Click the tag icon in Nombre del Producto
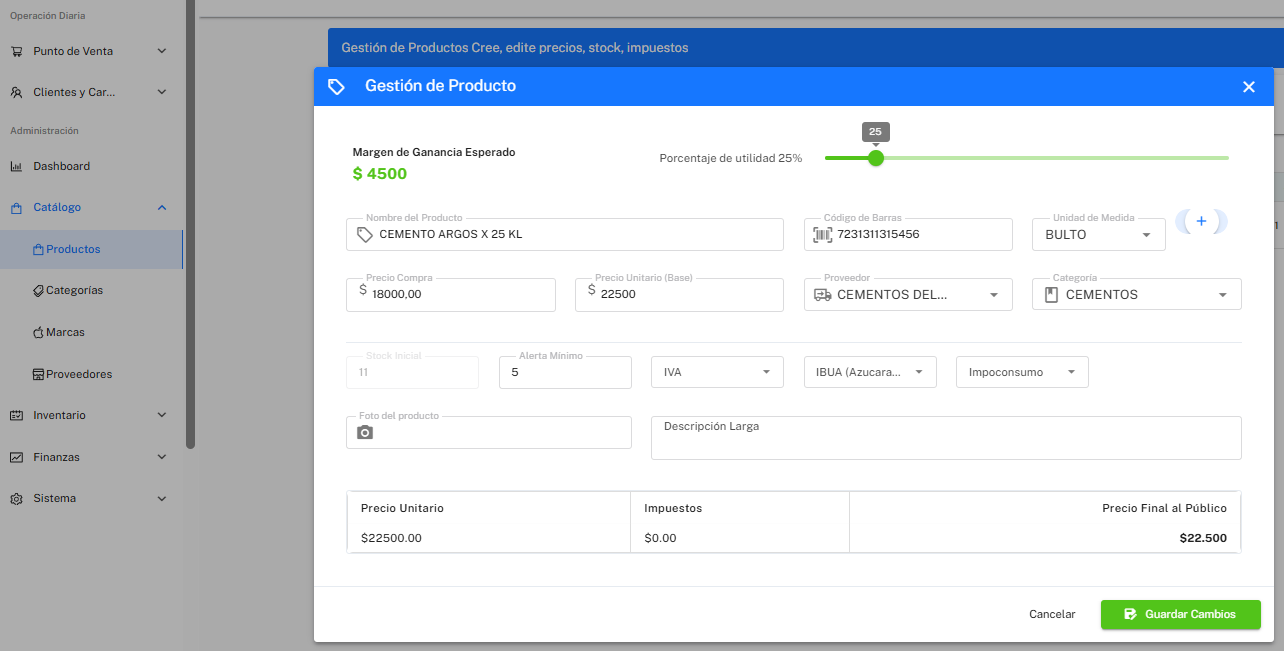The height and width of the screenshot is (651, 1284). pyautogui.click(x=365, y=235)
